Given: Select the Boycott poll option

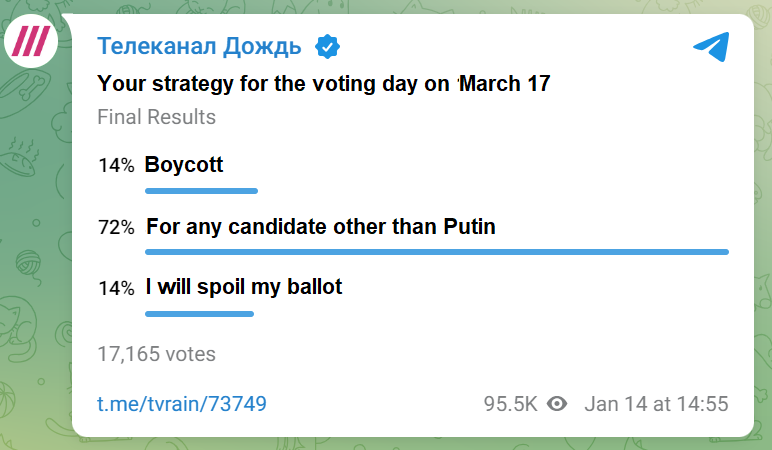Looking at the screenshot, I should pos(184,164).
